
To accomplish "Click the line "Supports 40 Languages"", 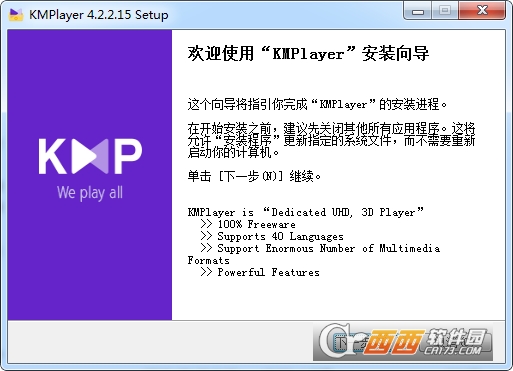I will point(280,237).
